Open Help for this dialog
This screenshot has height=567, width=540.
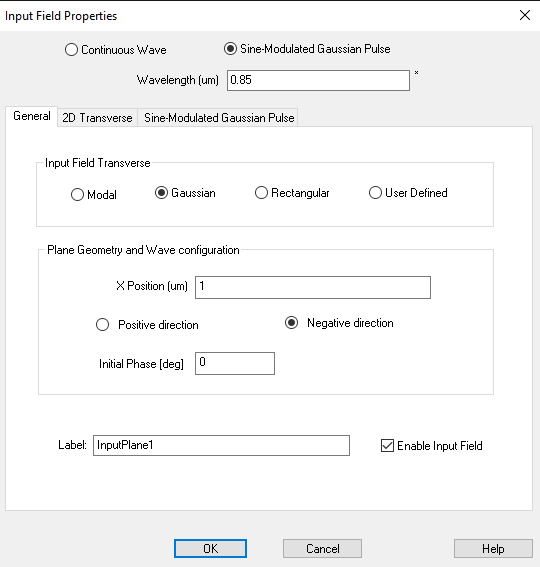(493, 549)
